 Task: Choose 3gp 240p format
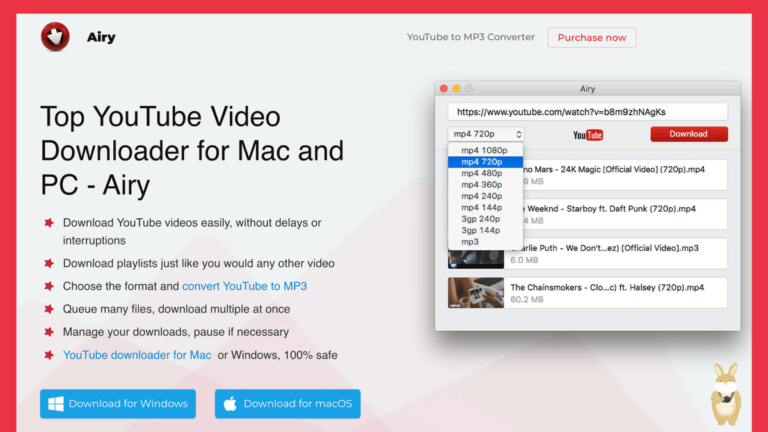pyautogui.click(x=485, y=219)
